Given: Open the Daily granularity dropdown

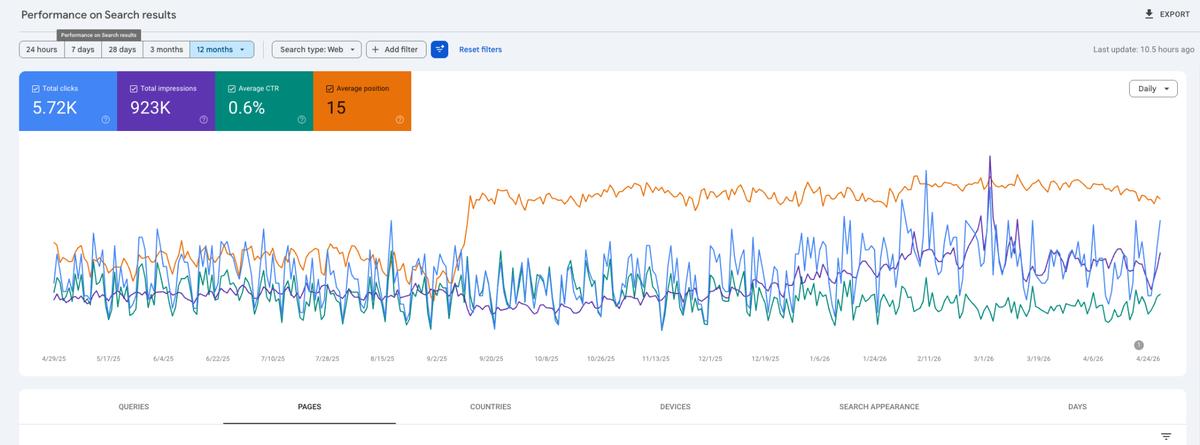Looking at the screenshot, I should (x=1153, y=89).
